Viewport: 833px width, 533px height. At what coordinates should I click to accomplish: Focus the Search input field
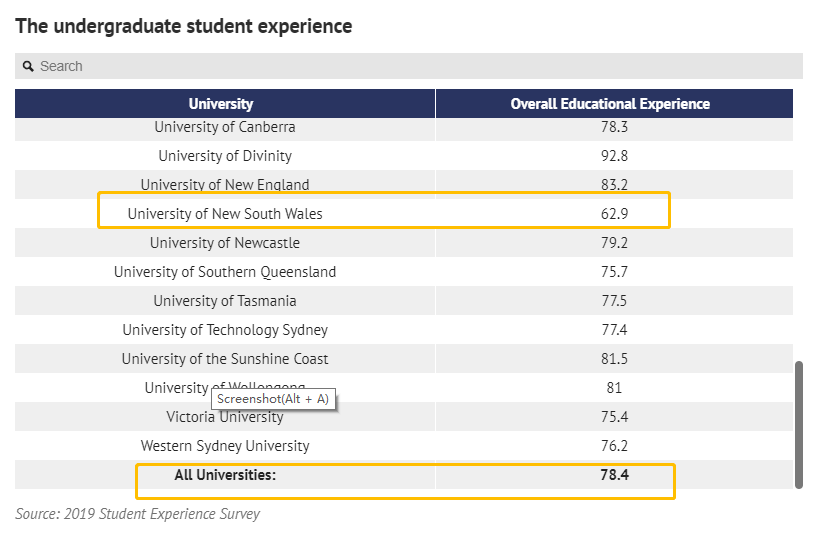[x=409, y=66]
